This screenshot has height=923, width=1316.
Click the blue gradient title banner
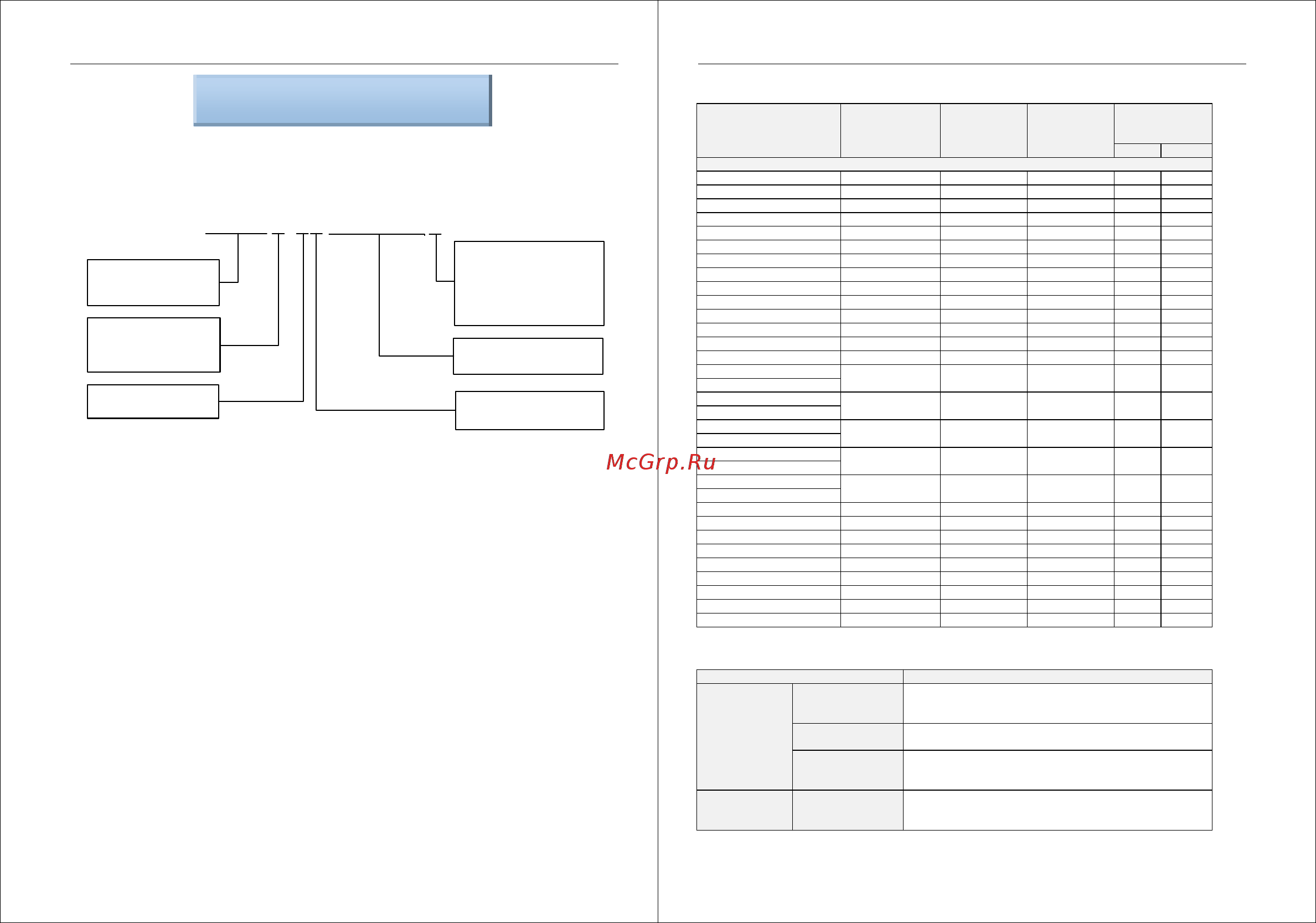coord(343,100)
